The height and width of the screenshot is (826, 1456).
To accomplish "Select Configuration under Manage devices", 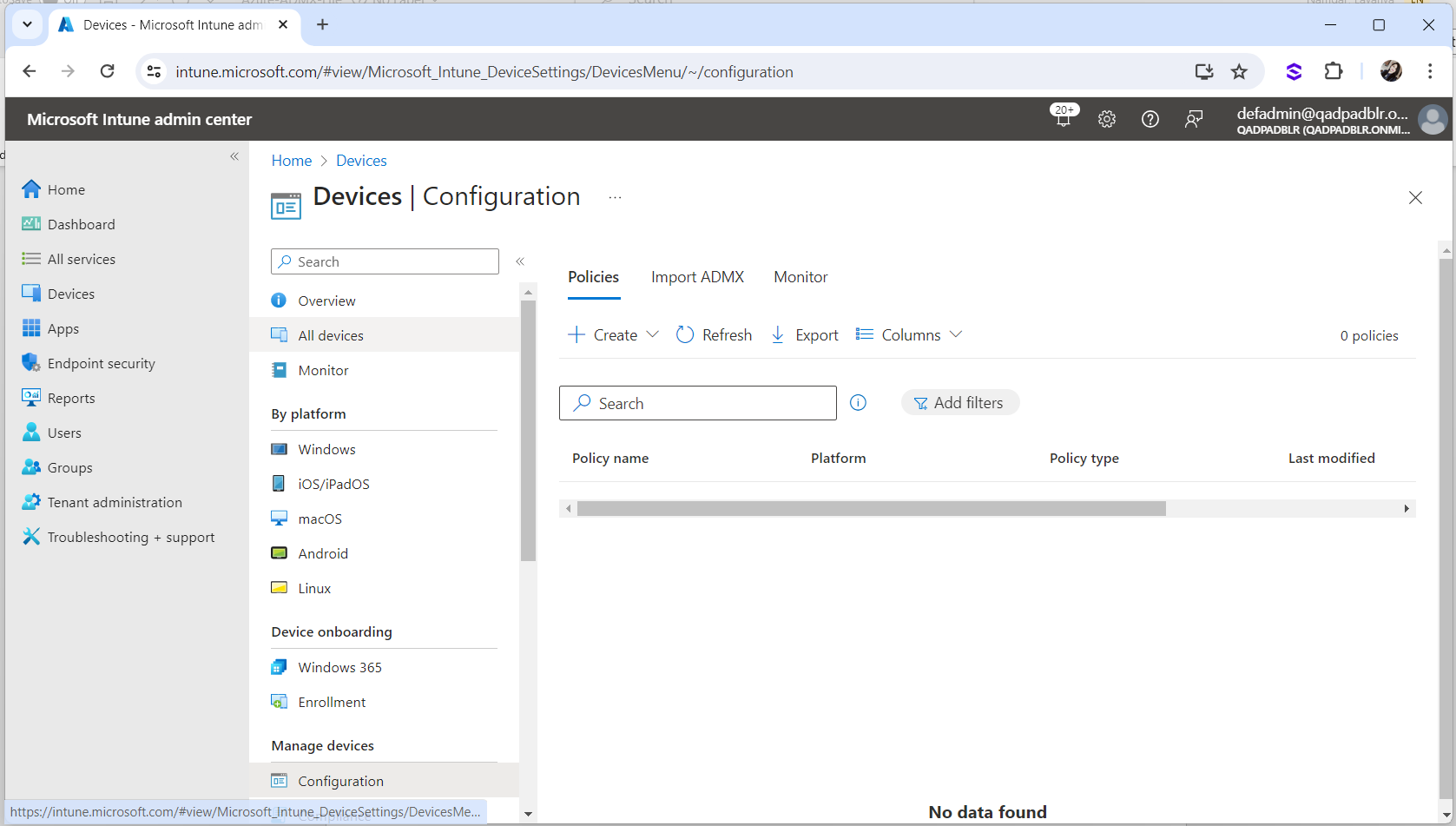I will tap(385, 781).
